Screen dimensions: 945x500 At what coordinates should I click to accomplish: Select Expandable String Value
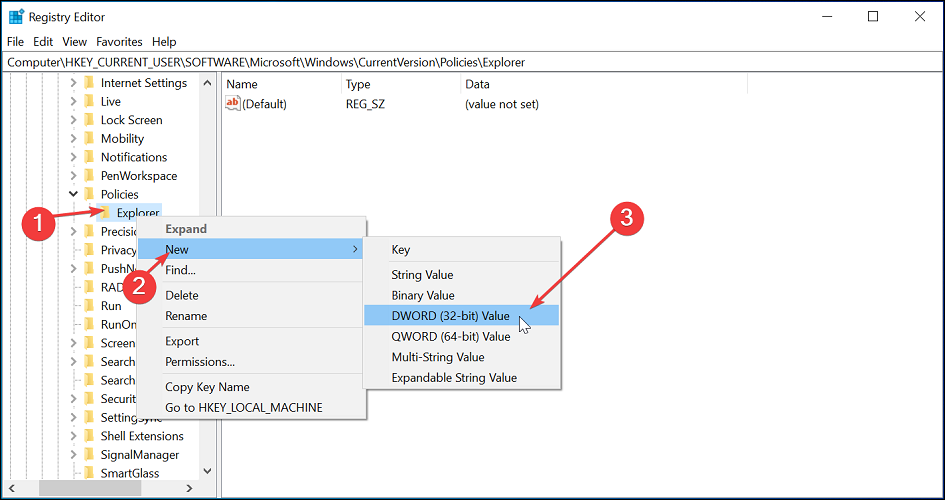462,378
